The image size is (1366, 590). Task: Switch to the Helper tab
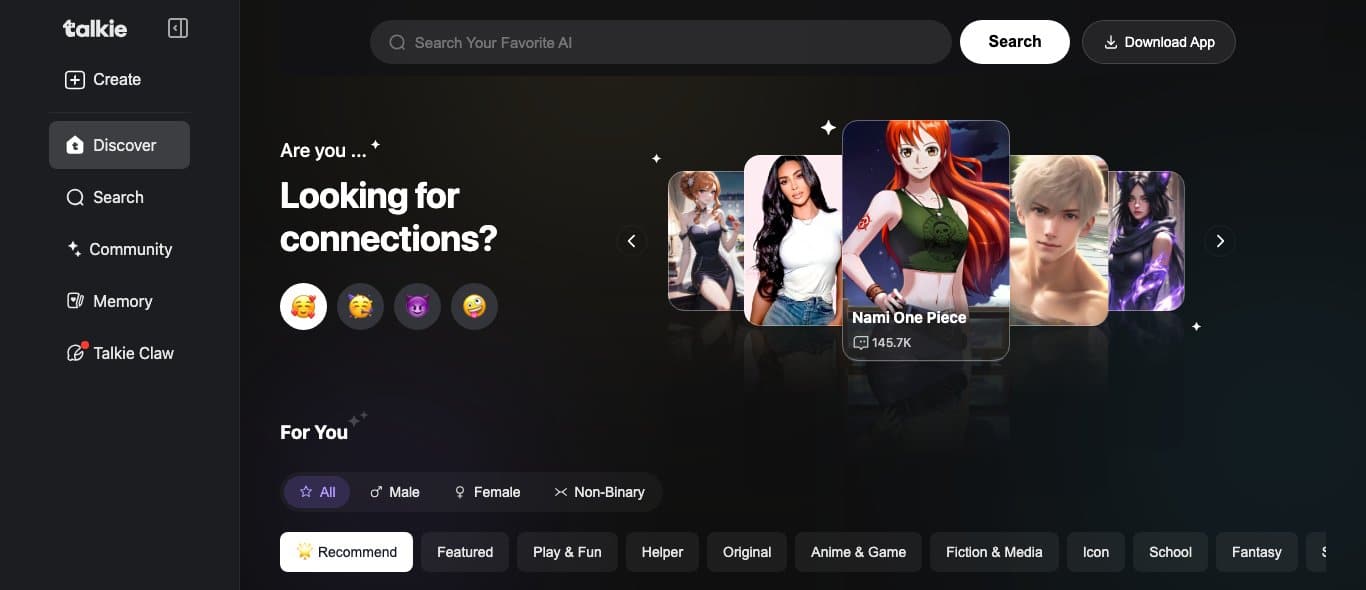pos(662,552)
